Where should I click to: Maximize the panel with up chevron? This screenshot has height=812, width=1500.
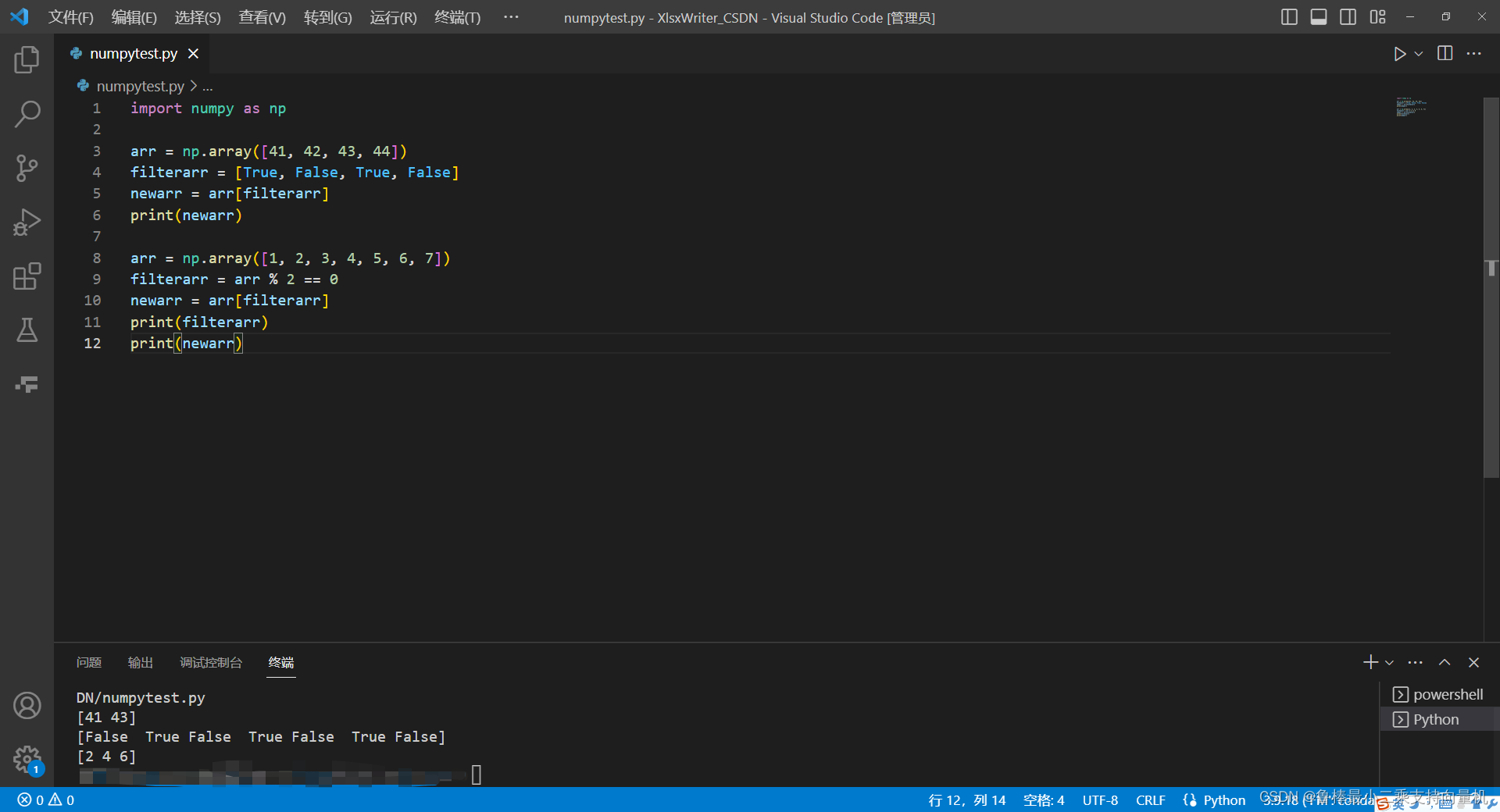click(1445, 662)
